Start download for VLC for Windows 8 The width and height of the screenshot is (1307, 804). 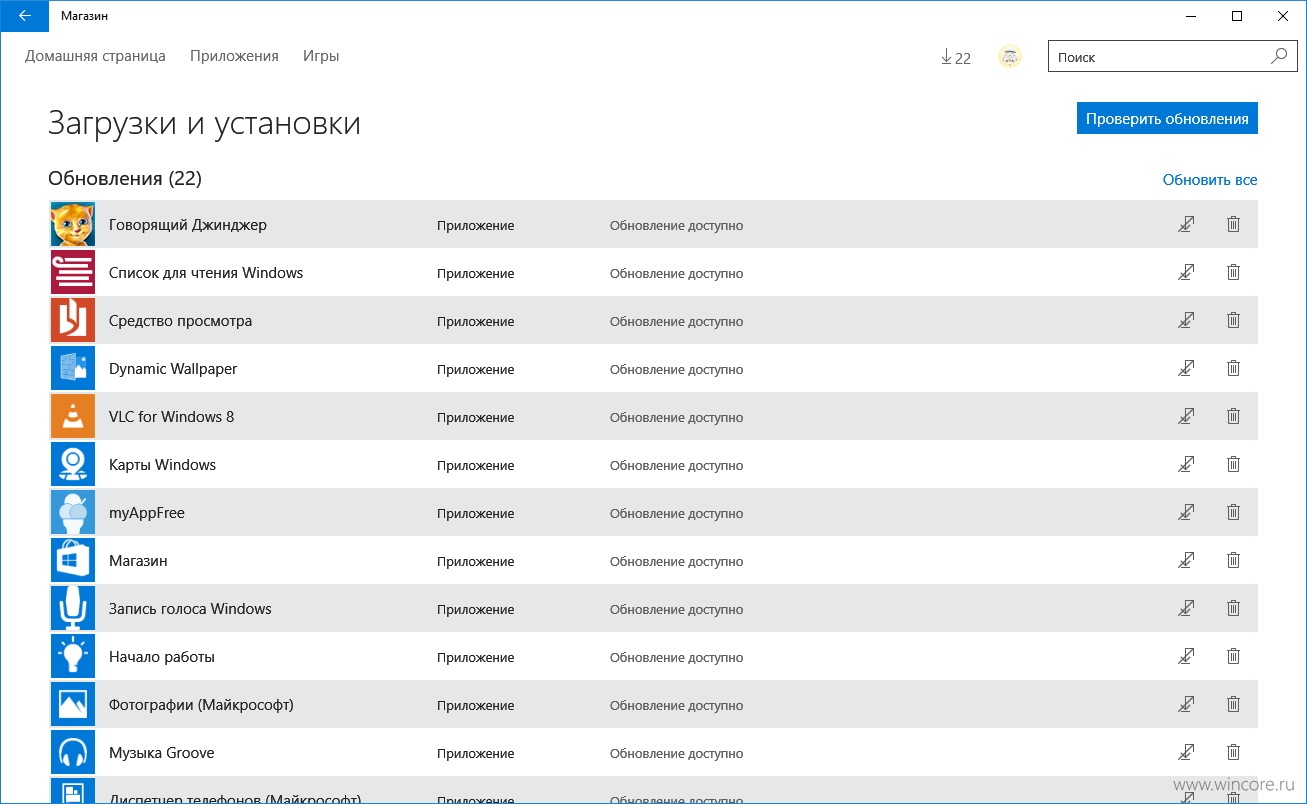point(1186,417)
